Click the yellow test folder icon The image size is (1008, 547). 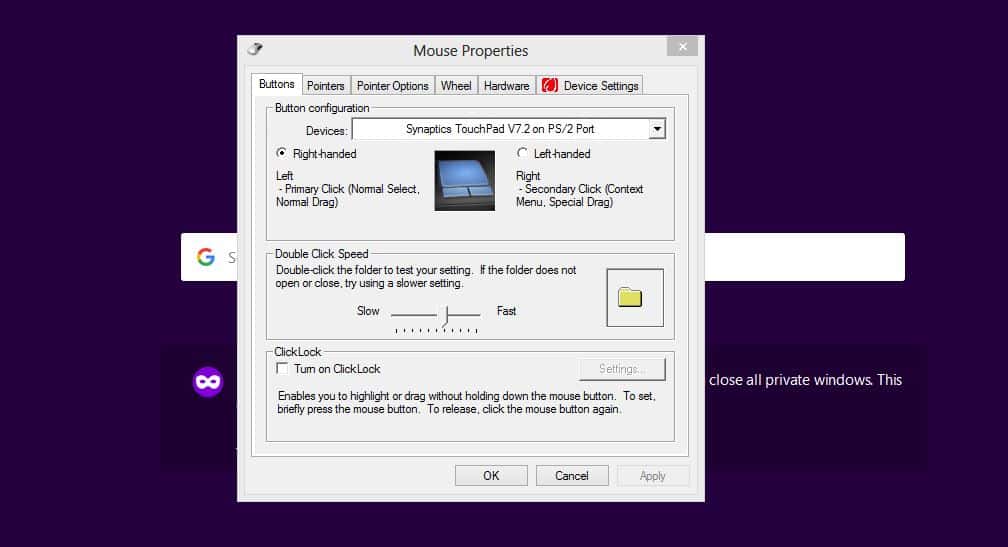629,297
